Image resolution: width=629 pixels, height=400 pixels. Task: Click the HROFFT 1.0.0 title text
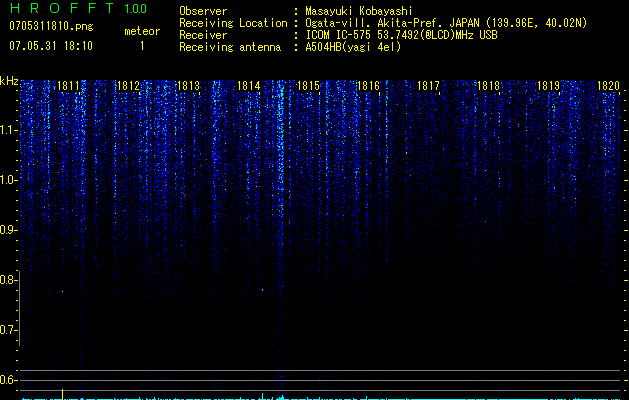[x=78, y=8]
